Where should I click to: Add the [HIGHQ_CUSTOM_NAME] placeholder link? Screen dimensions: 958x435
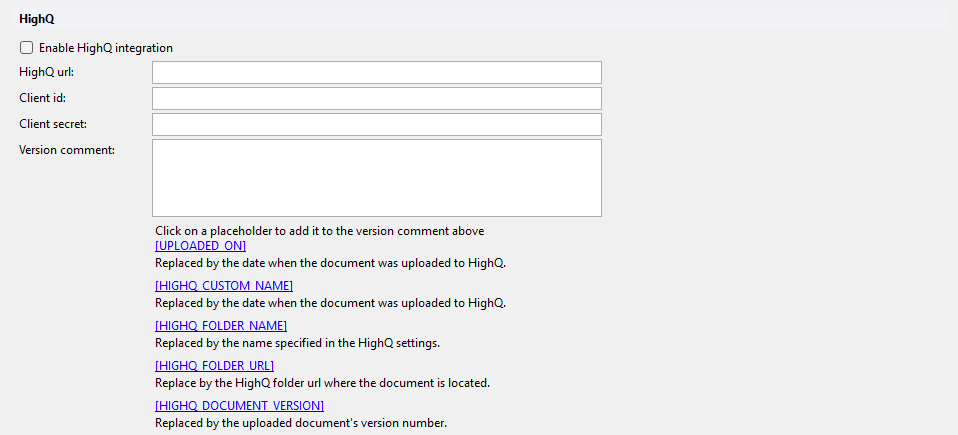pyautogui.click(x=224, y=286)
